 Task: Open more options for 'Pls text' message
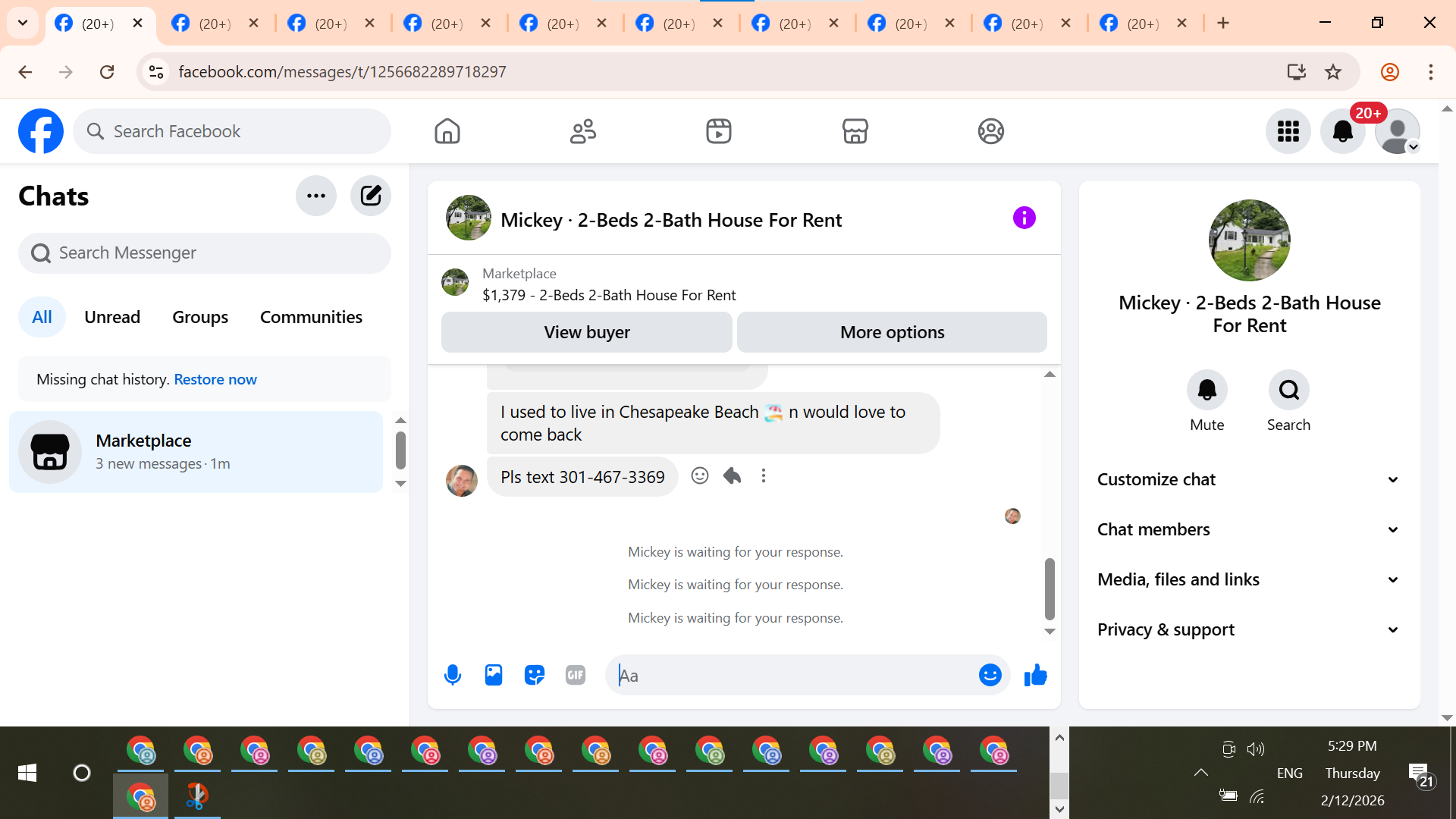(764, 475)
